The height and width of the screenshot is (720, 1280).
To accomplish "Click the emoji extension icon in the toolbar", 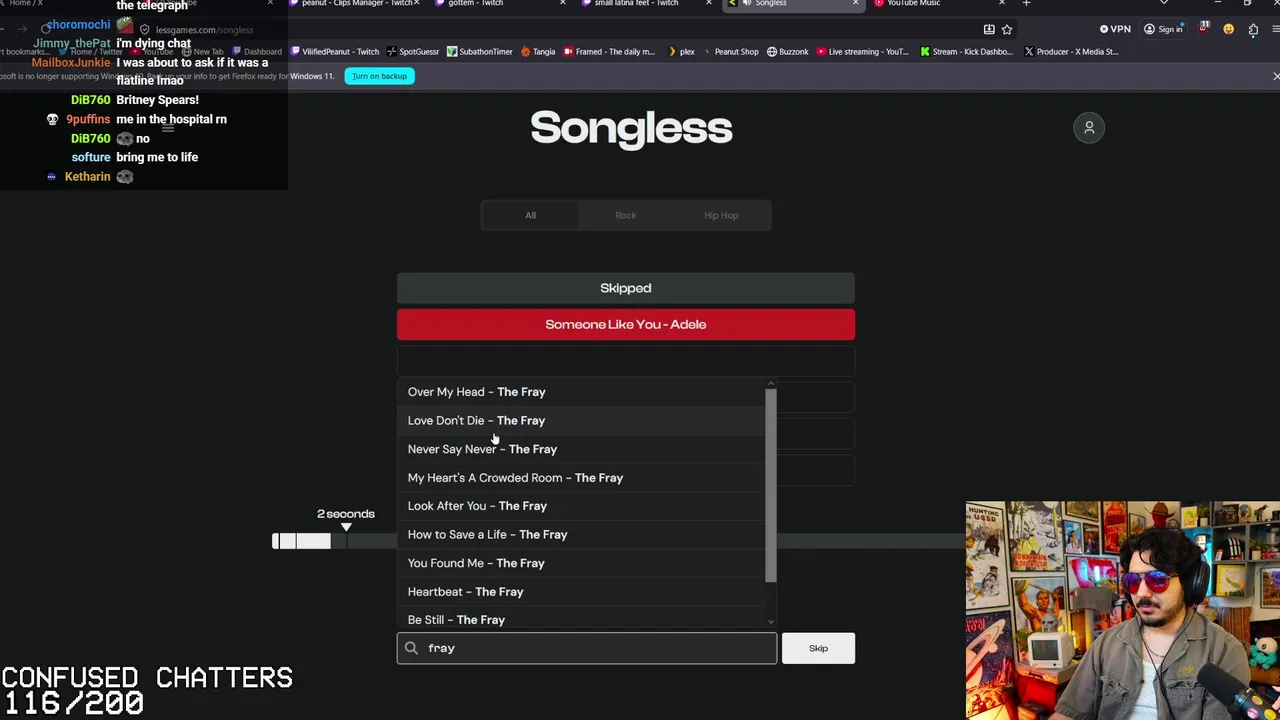I will click(x=1228, y=30).
